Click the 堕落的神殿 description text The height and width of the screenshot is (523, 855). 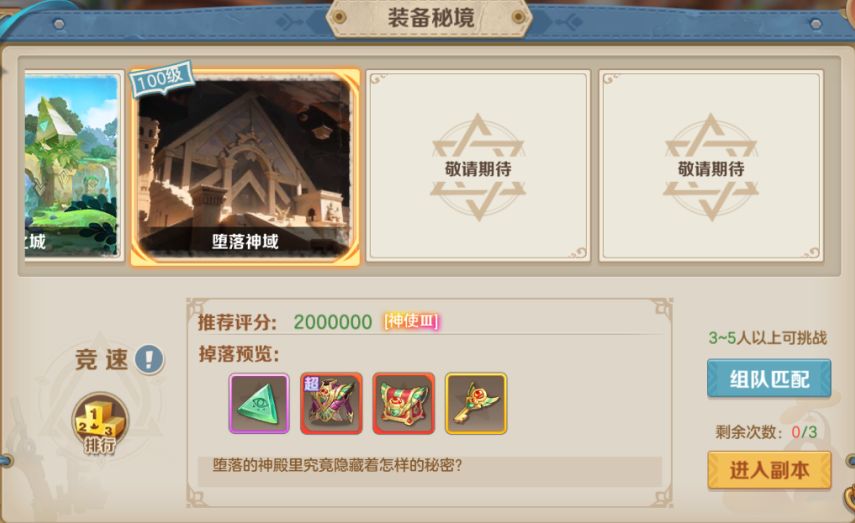[338, 465]
